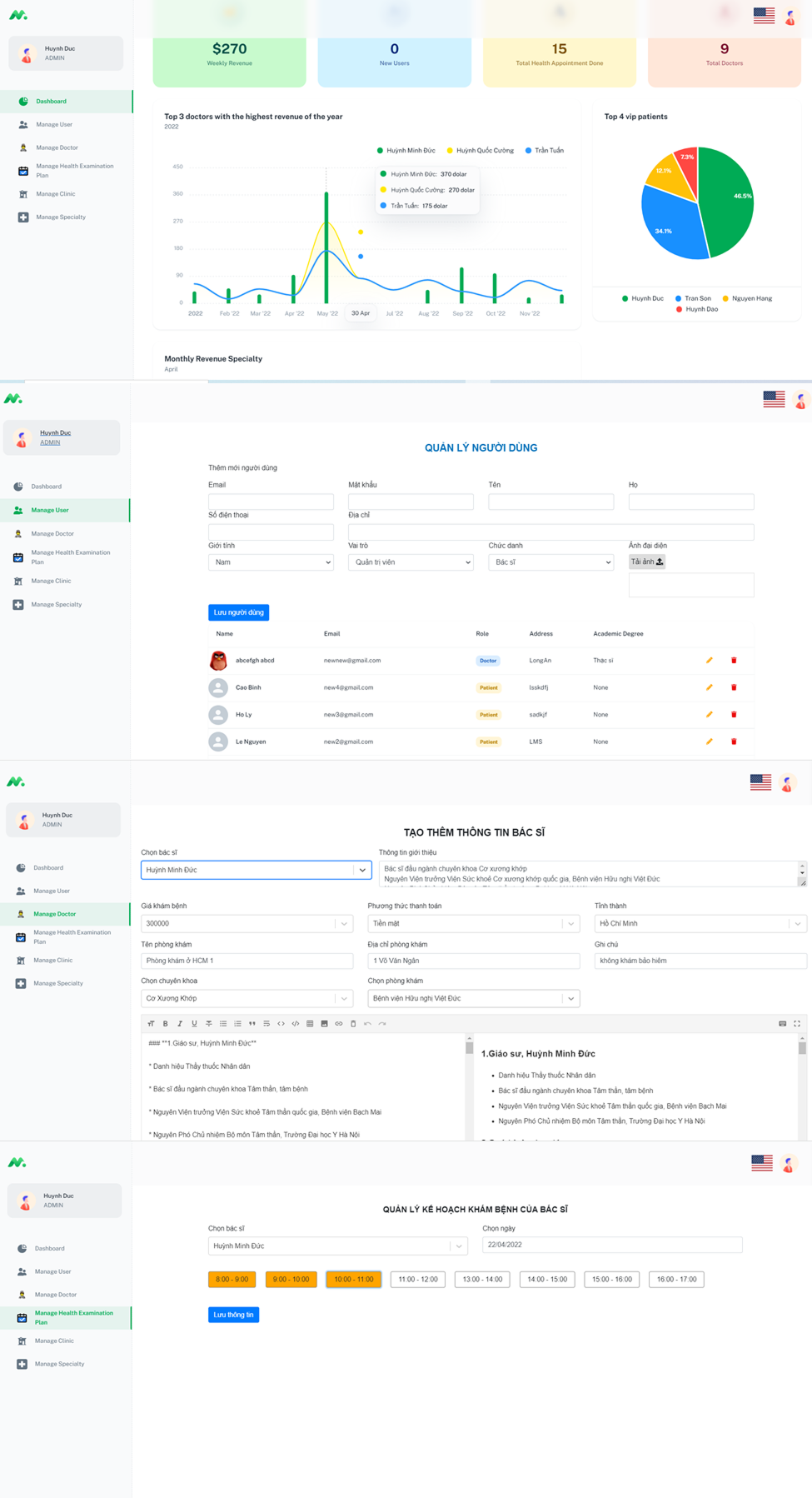Open the Tỉnh thành dropdown (Hồ Chí Minh)
The height and width of the screenshot is (1498, 812).
700,923
